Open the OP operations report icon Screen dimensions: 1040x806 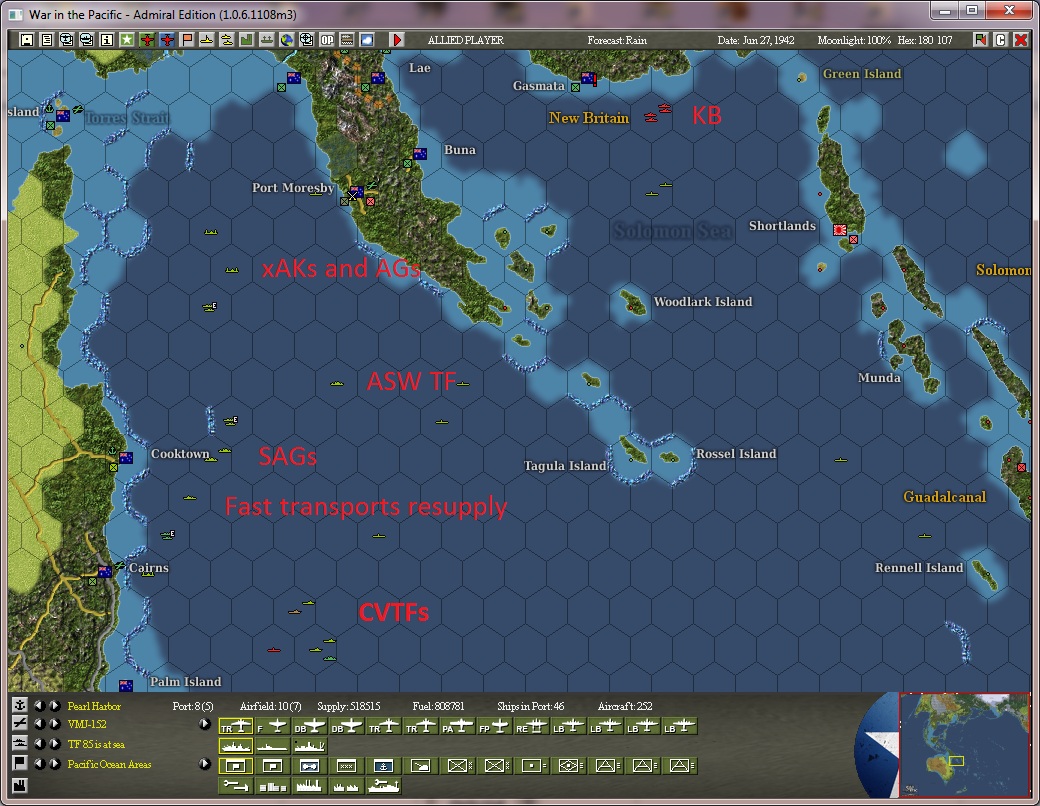326,40
